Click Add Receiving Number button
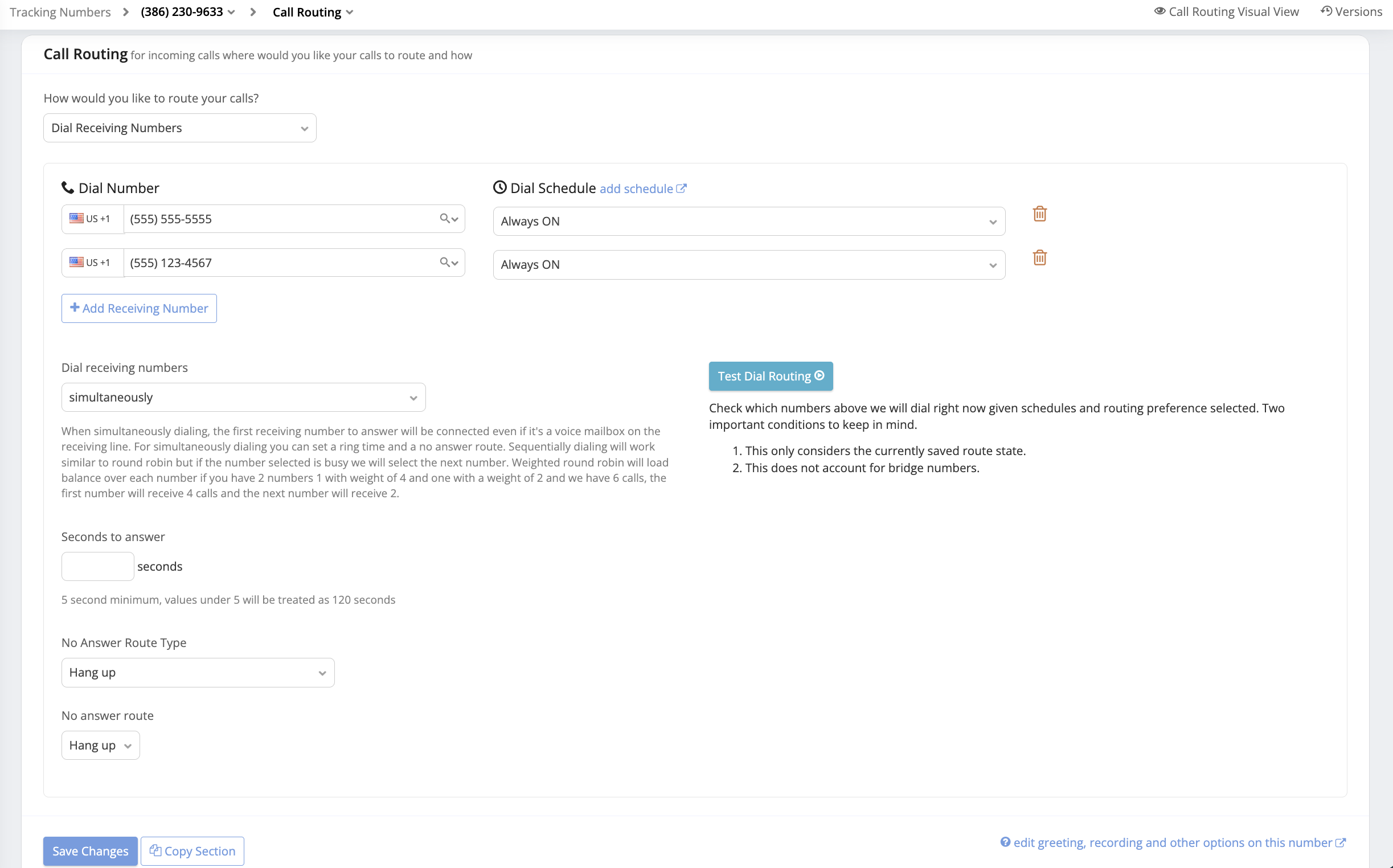The image size is (1393, 868). pyautogui.click(x=139, y=308)
